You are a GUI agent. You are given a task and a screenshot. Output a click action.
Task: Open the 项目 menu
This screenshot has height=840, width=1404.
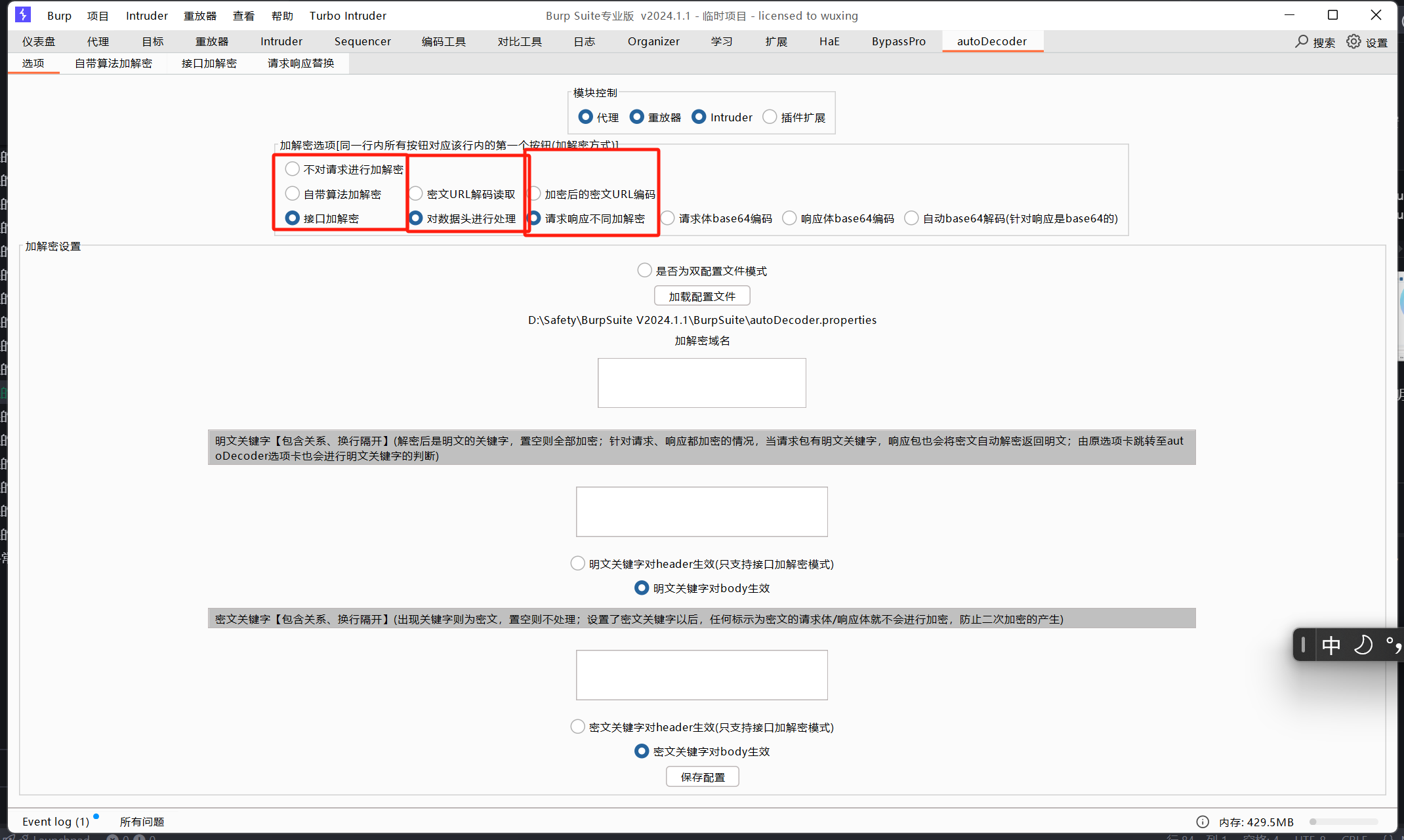[x=98, y=15]
